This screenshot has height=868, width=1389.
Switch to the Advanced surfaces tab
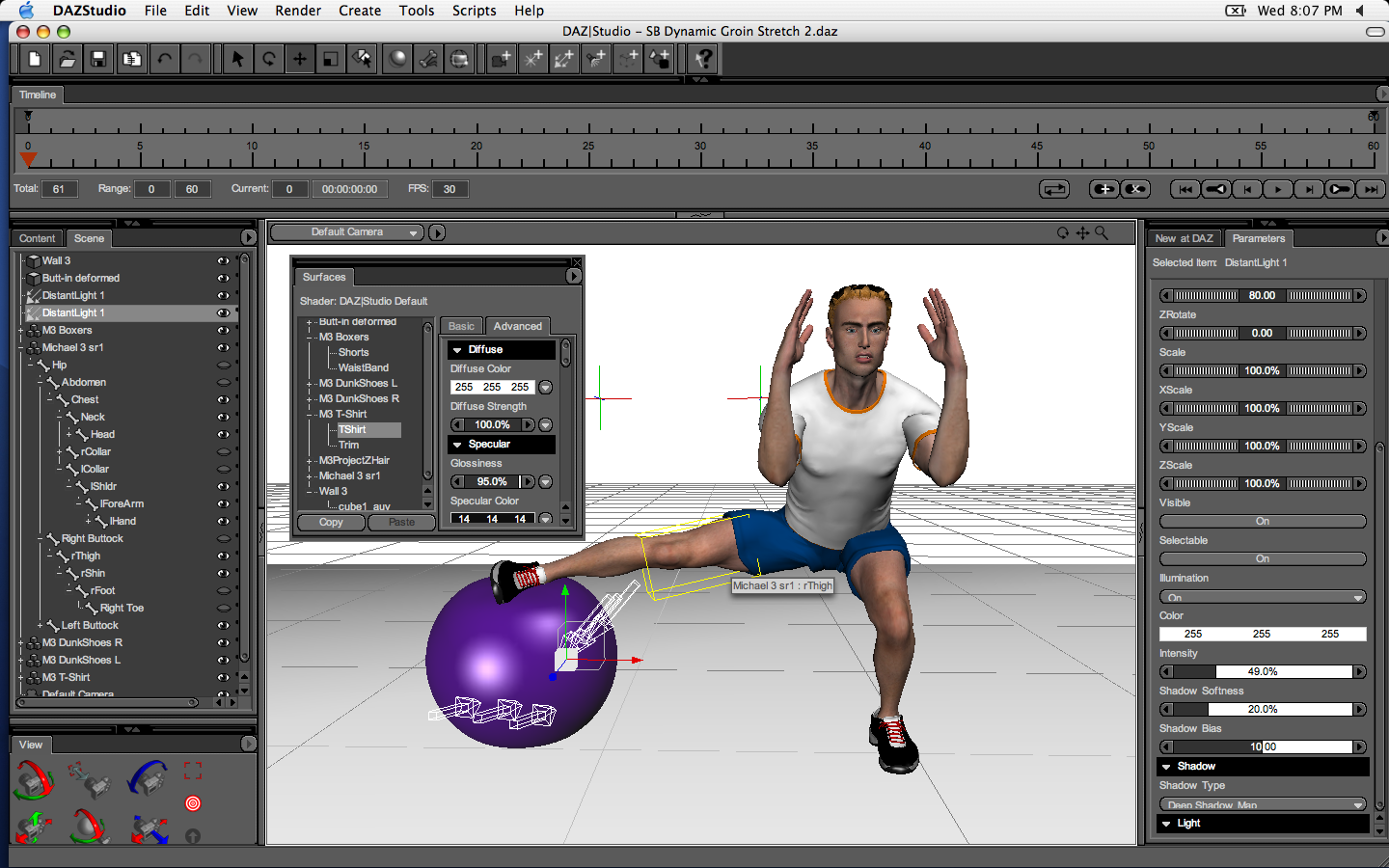tap(518, 327)
